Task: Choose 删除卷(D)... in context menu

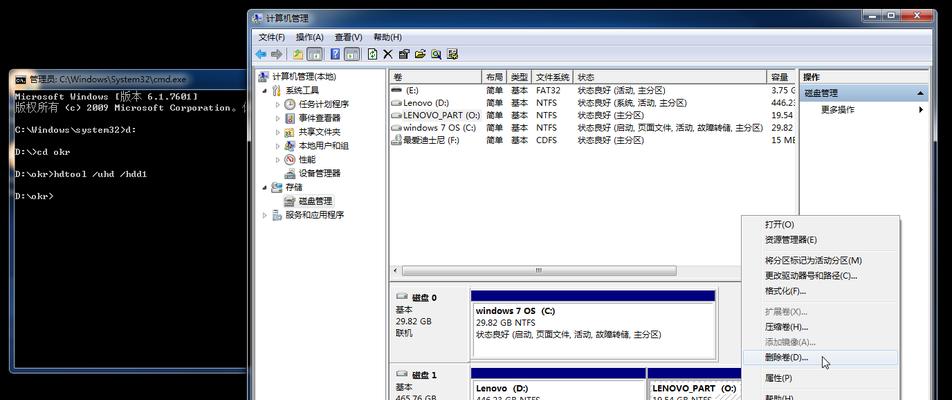Action: click(x=820, y=358)
